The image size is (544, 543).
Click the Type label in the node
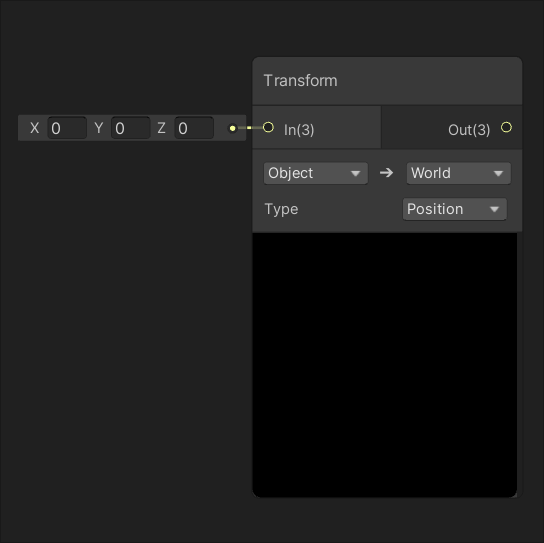point(281,209)
